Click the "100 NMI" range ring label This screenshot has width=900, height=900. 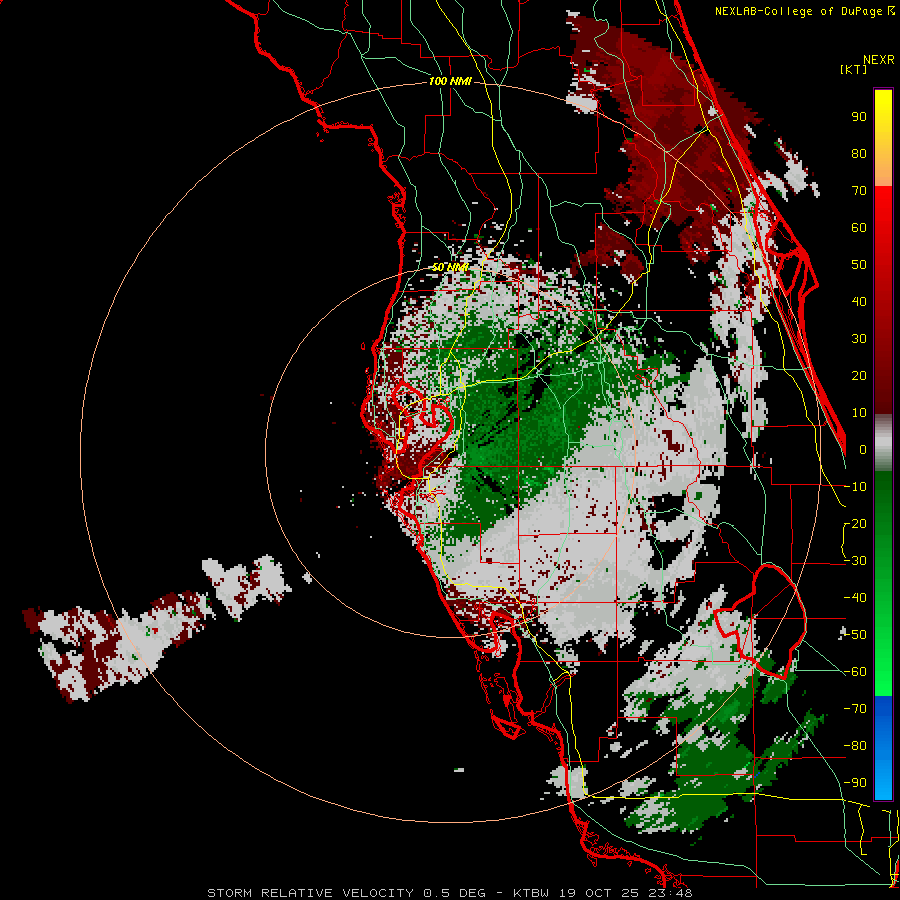[x=450, y=81]
